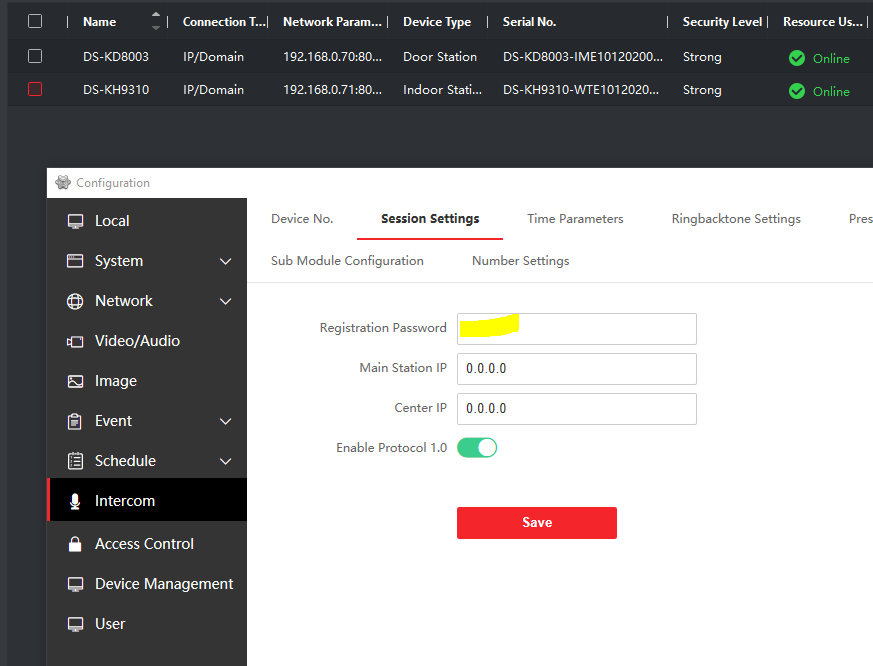Click the Device Management monitor icon
This screenshot has height=666, width=873.
[x=75, y=584]
